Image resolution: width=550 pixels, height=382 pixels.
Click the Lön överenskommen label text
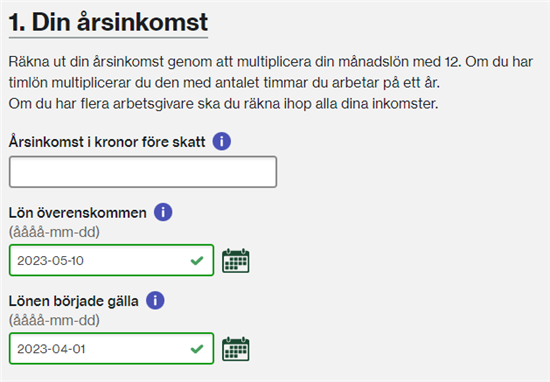[x=78, y=213]
